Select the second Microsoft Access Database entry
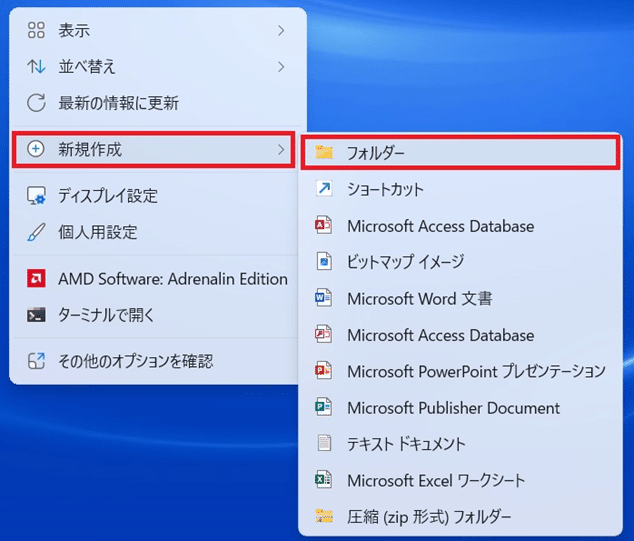This screenshot has height=541, width=634. (460, 335)
